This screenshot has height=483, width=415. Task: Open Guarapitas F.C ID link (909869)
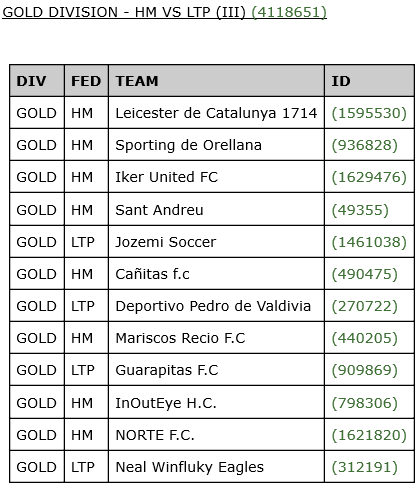pos(365,370)
